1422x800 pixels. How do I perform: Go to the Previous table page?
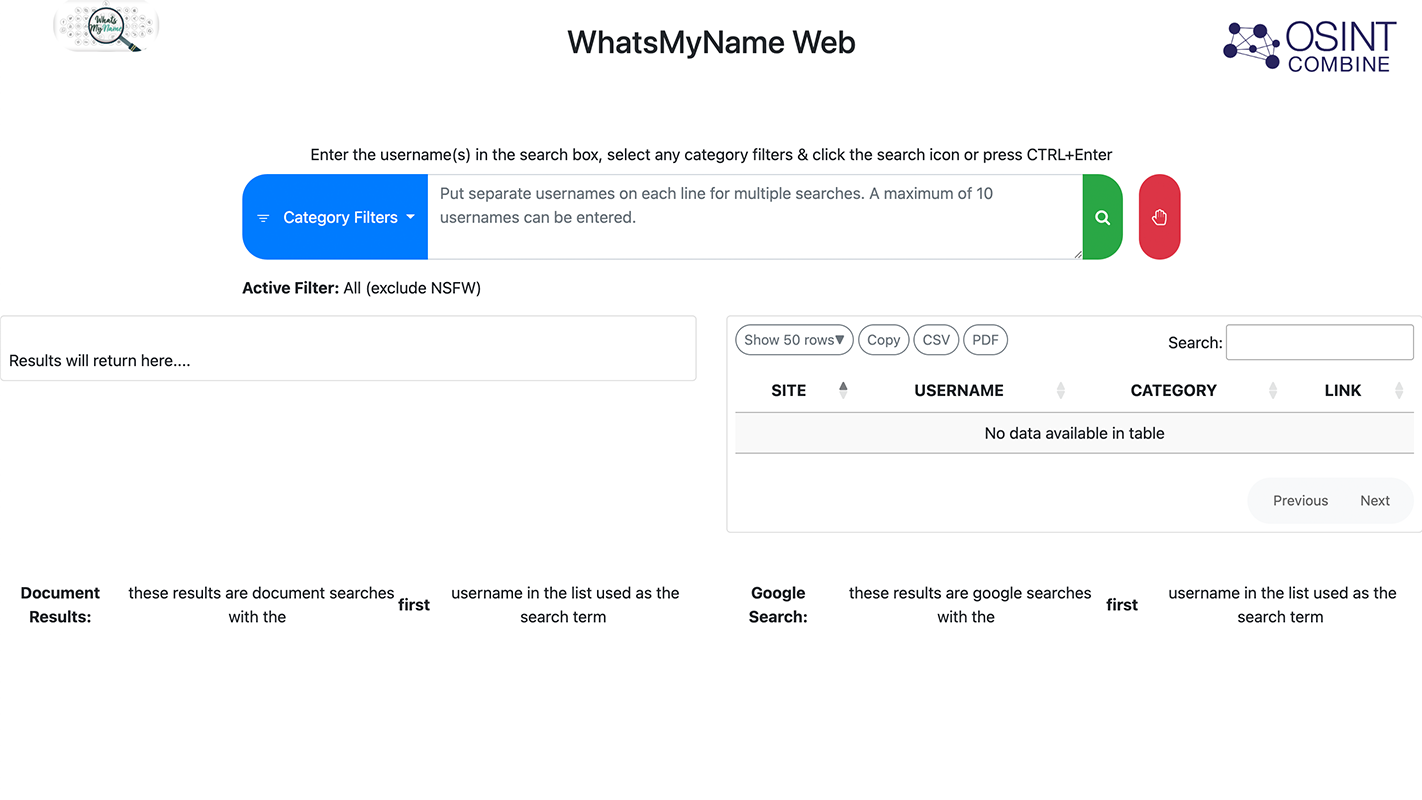tap(1300, 501)
